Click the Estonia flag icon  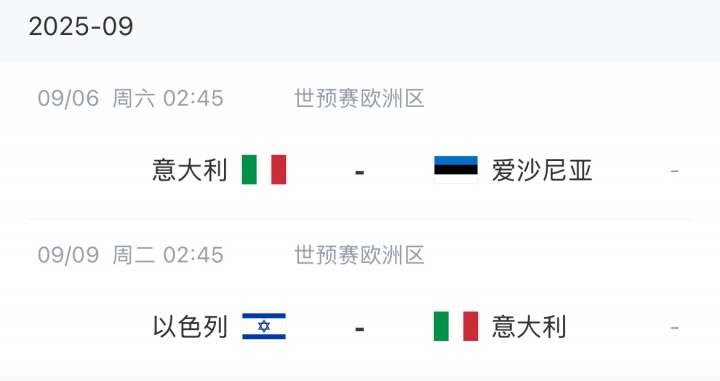coord(456,169)
